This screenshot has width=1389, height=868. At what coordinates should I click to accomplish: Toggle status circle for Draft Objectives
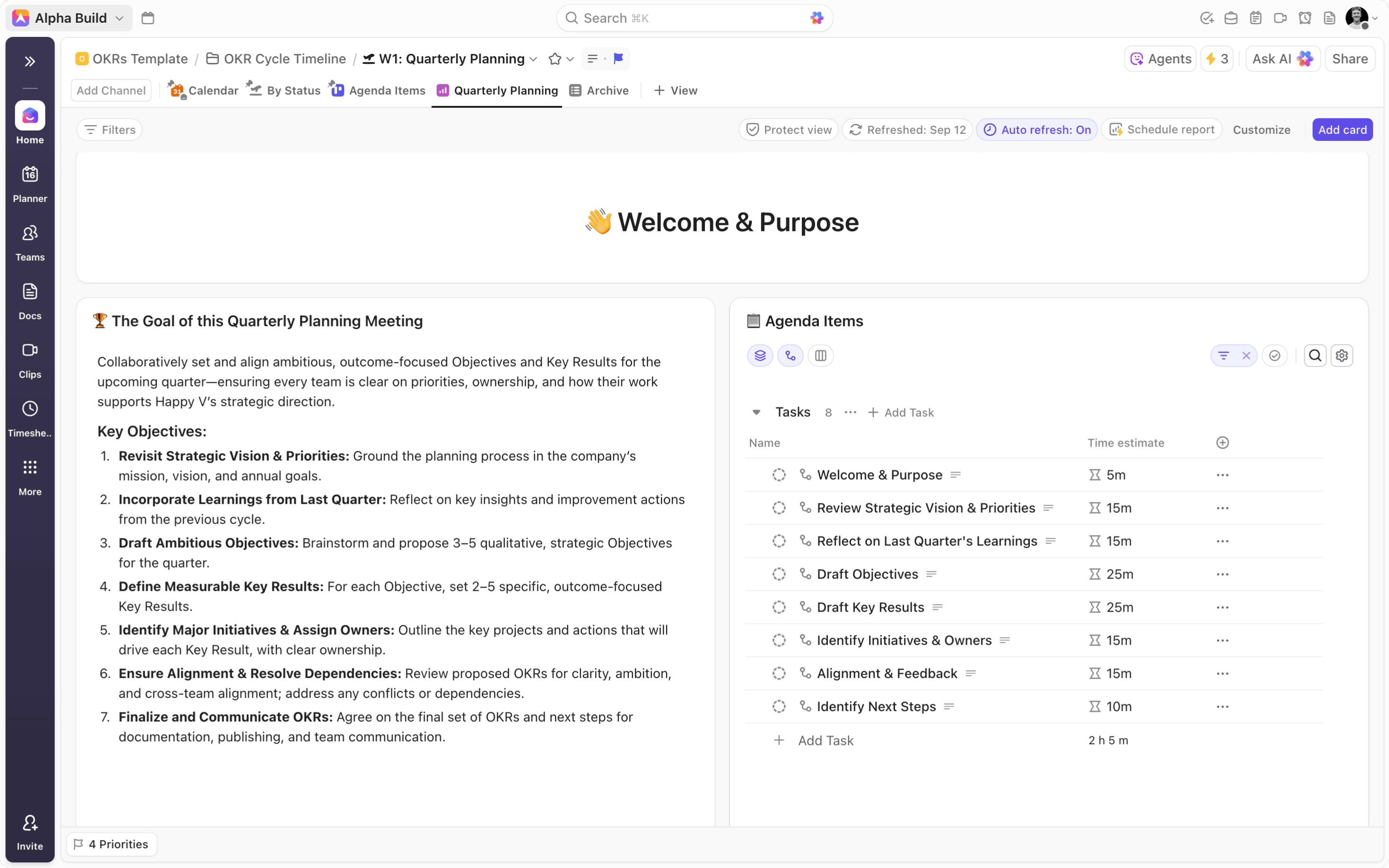(778, 574)
